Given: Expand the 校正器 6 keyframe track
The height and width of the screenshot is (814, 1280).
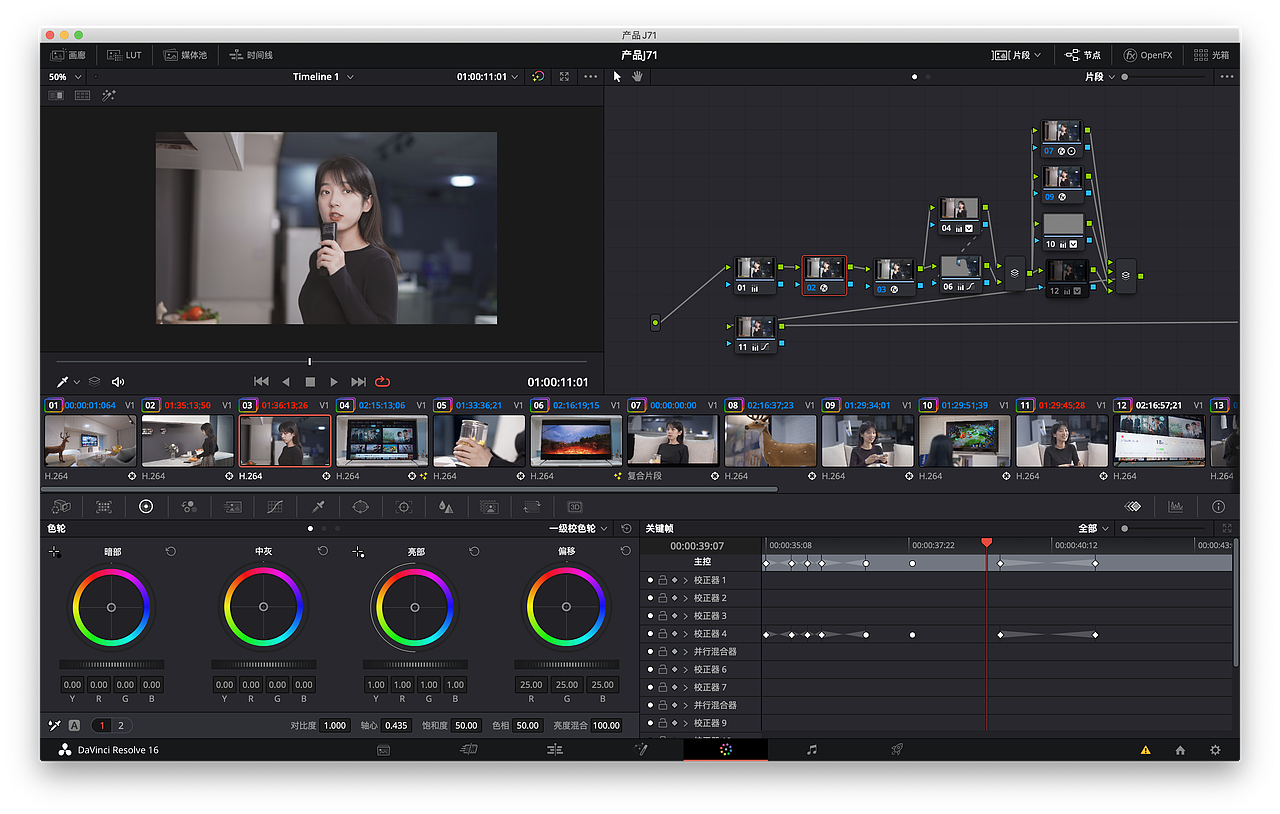Looking at the screenshot, I should pos(685,669).
